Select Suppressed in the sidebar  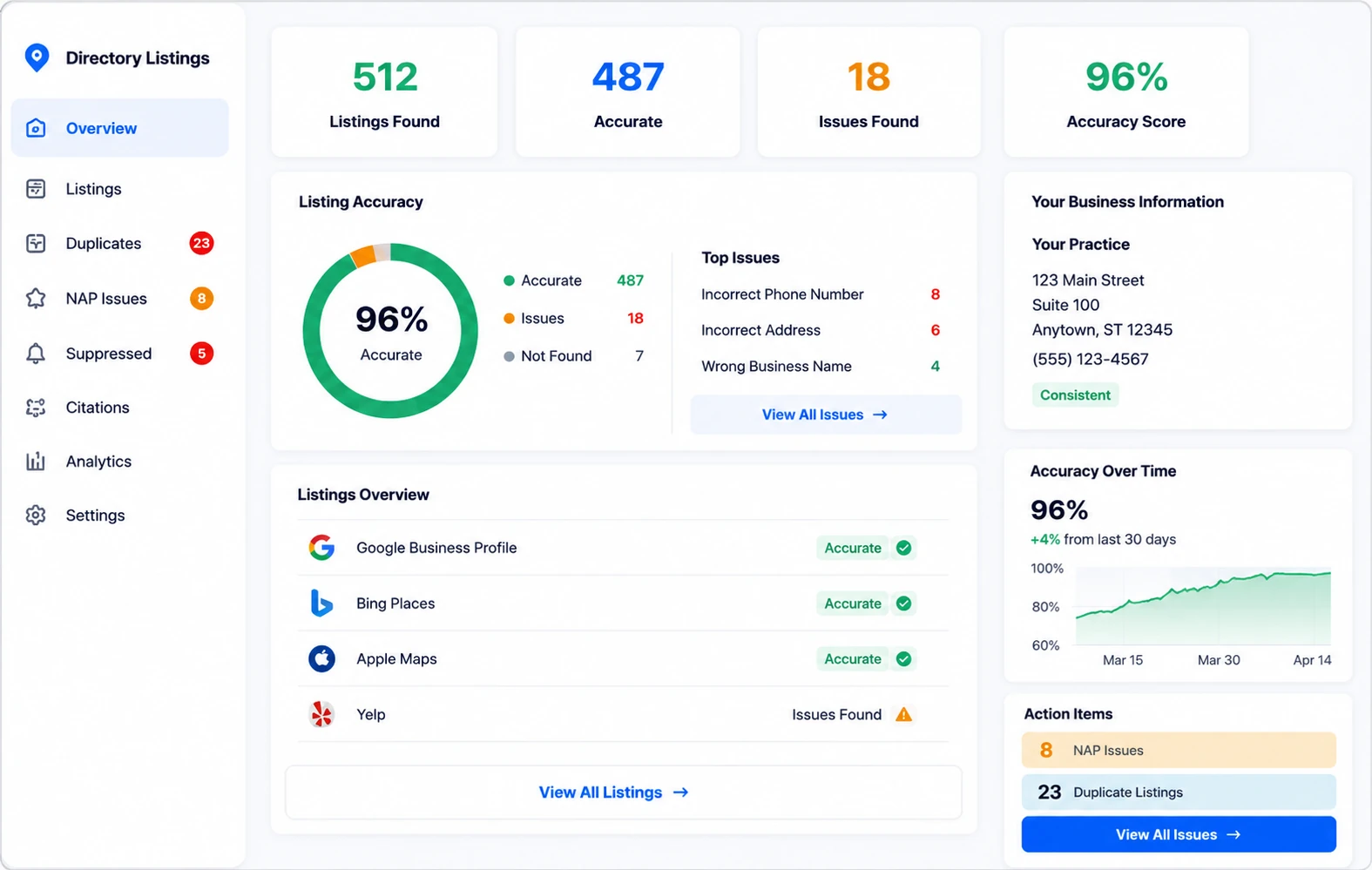(x=120, y=354)
